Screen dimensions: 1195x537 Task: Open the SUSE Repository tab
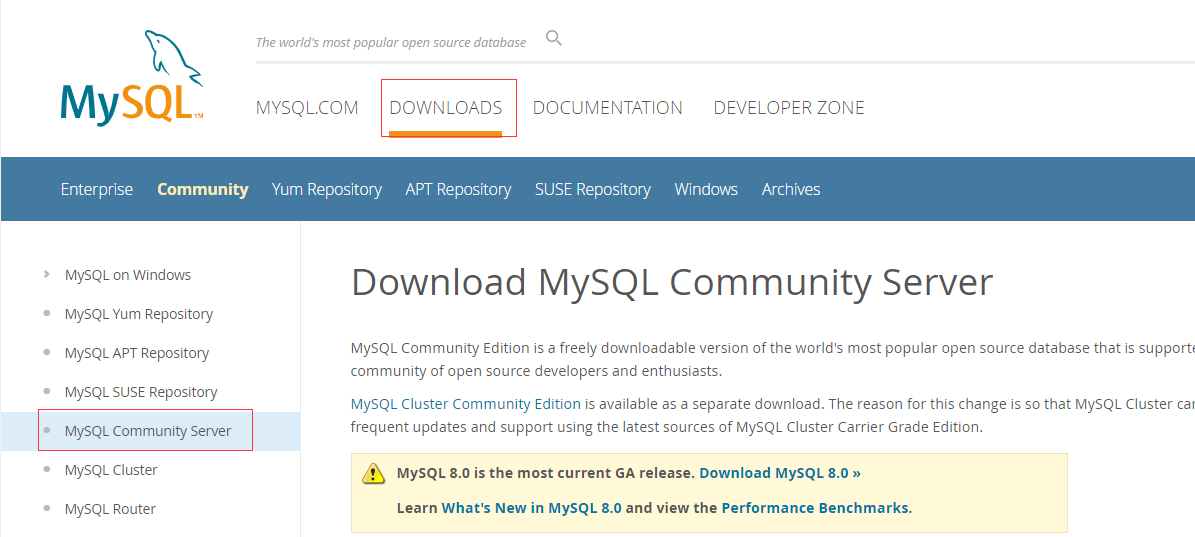[593, 189]
